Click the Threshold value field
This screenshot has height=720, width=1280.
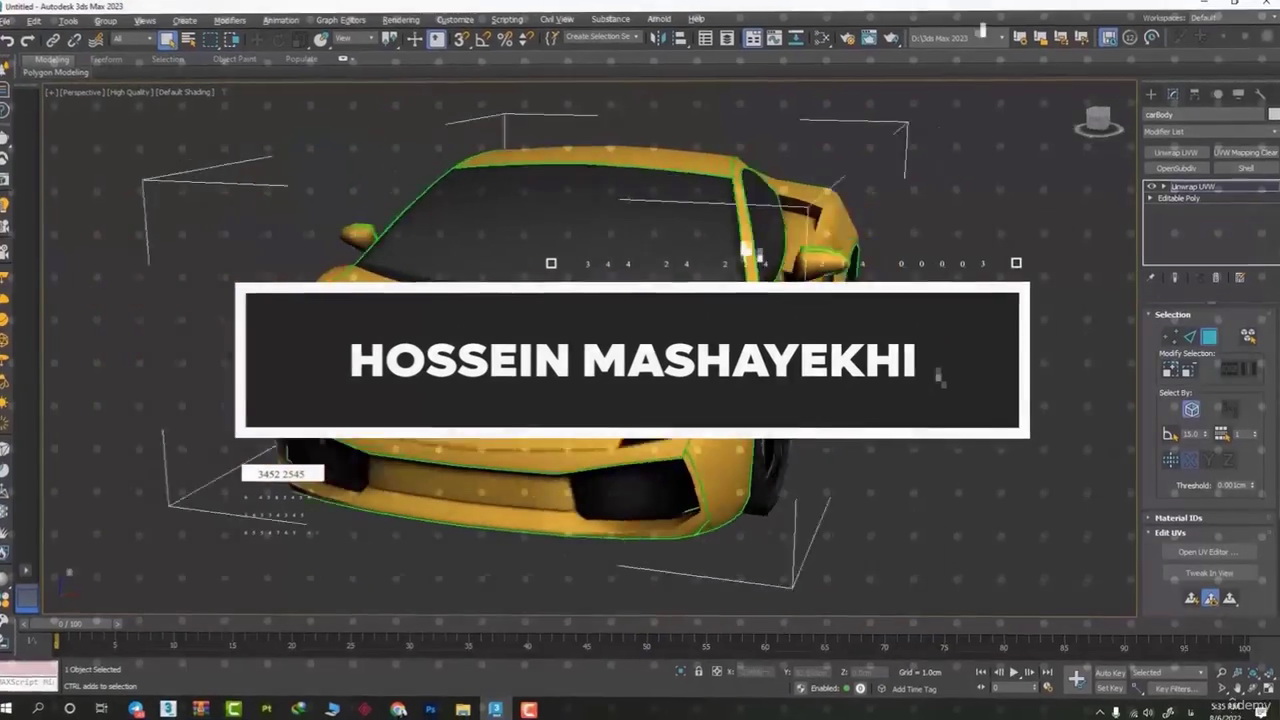(x=1232, y=485)
